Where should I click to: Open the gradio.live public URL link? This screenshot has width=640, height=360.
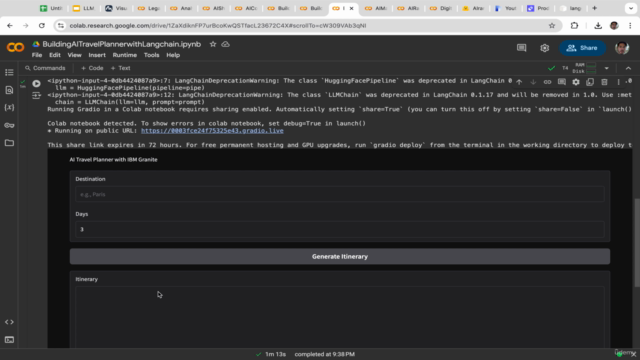point(212,131)
